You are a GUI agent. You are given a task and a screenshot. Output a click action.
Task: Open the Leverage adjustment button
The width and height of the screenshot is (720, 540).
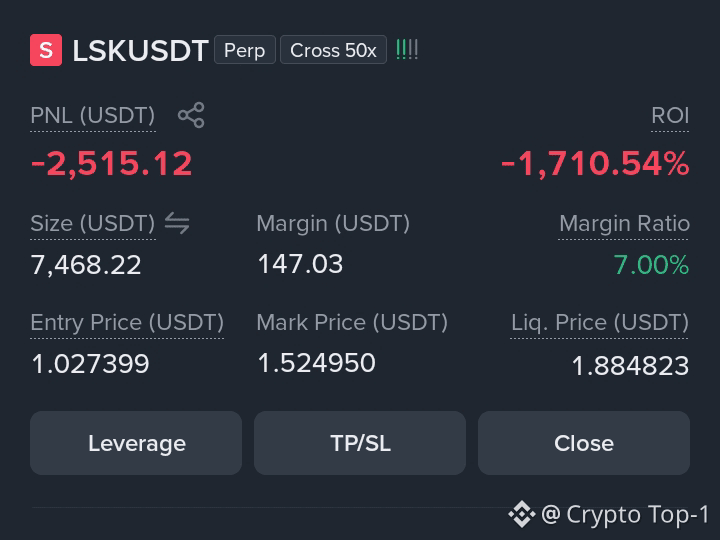[136, 443]
